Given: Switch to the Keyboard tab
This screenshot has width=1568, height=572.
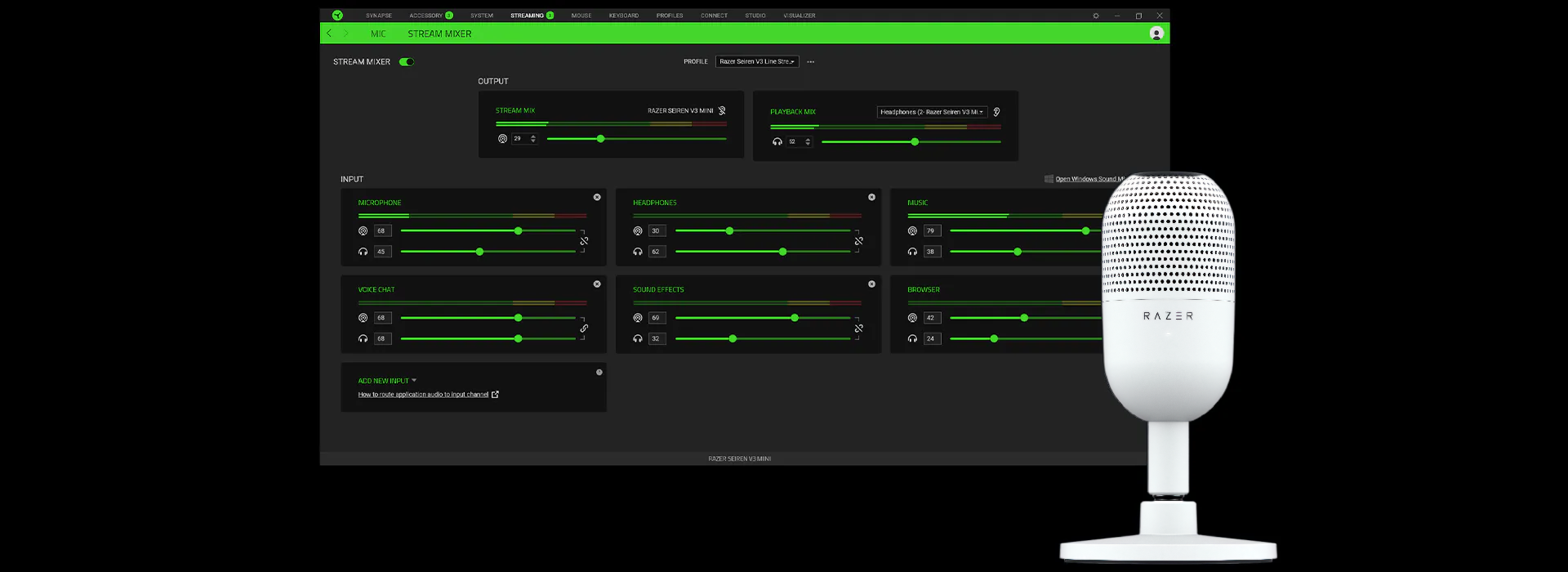Looking at the screenshot, I should click(x=623, y=16).
